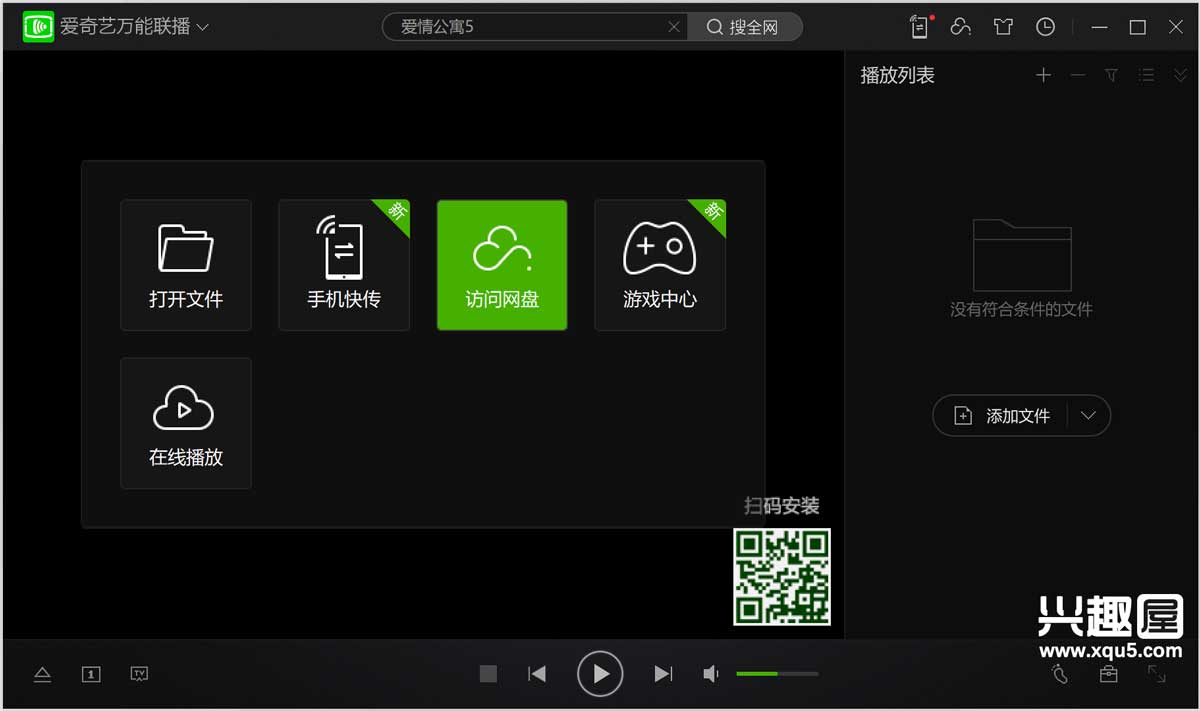The image size is (1200, 711).
Task: Enter fullscreen mode
Action: [x=1157, y=674]
